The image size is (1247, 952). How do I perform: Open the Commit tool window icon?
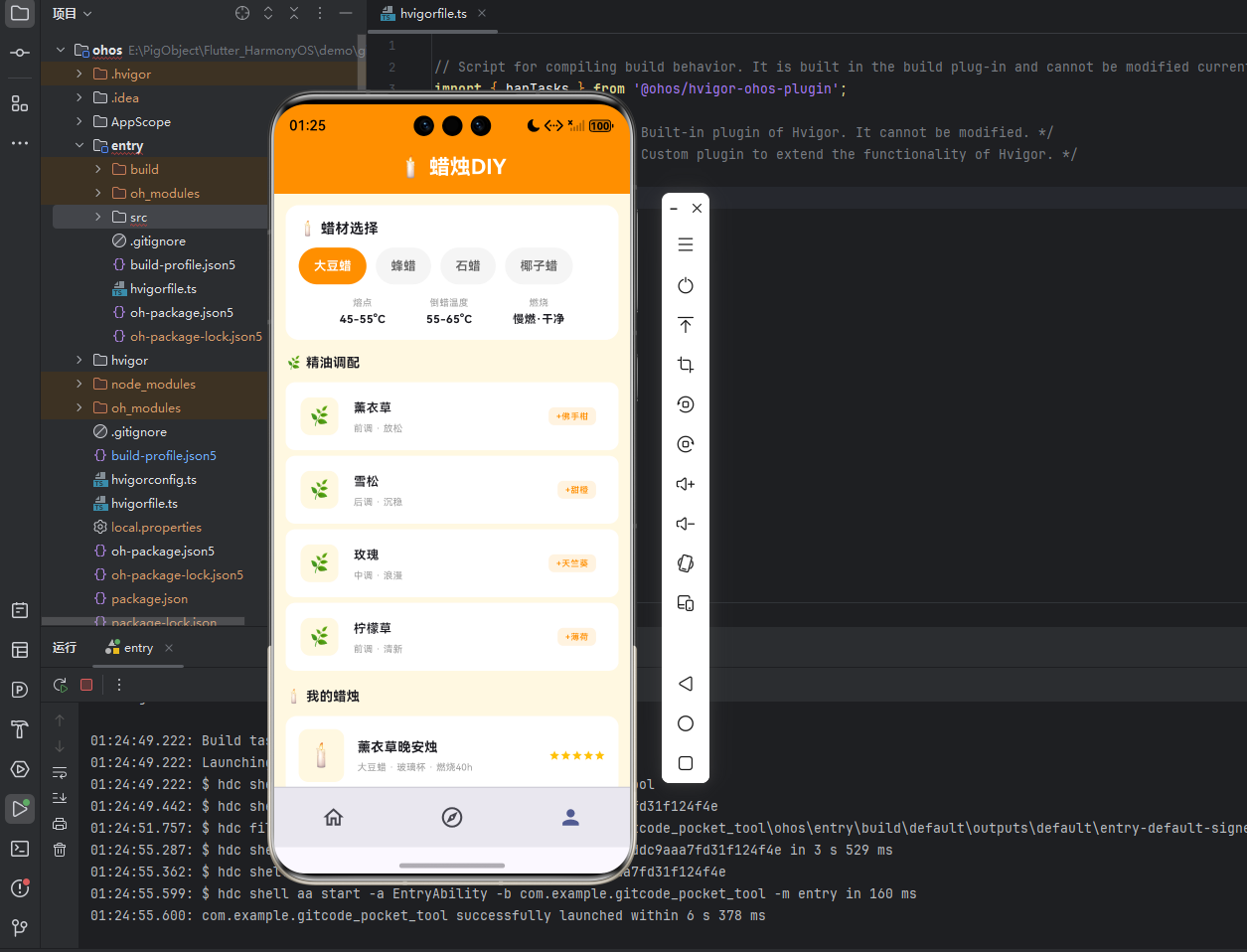coord(20,53)
